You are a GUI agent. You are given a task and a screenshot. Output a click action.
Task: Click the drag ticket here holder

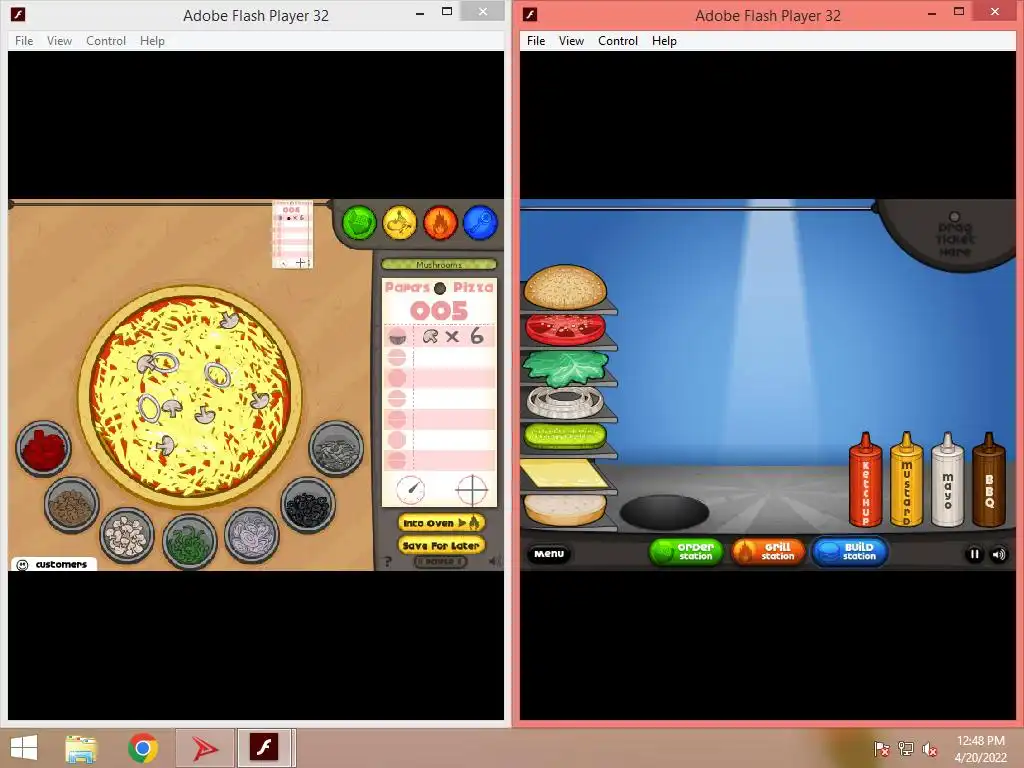[953, 235]
